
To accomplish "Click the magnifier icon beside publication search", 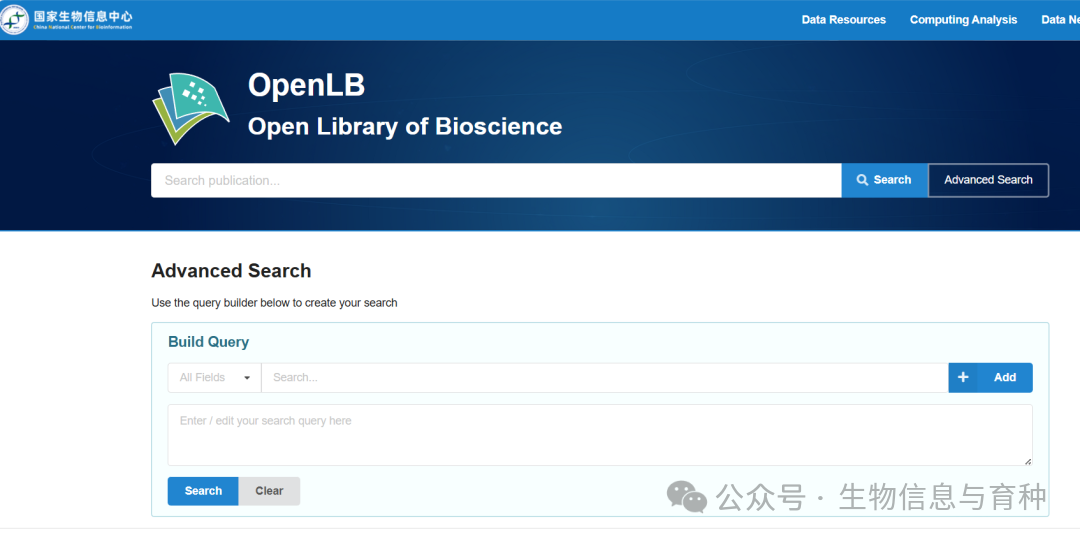I will point(862,180).
